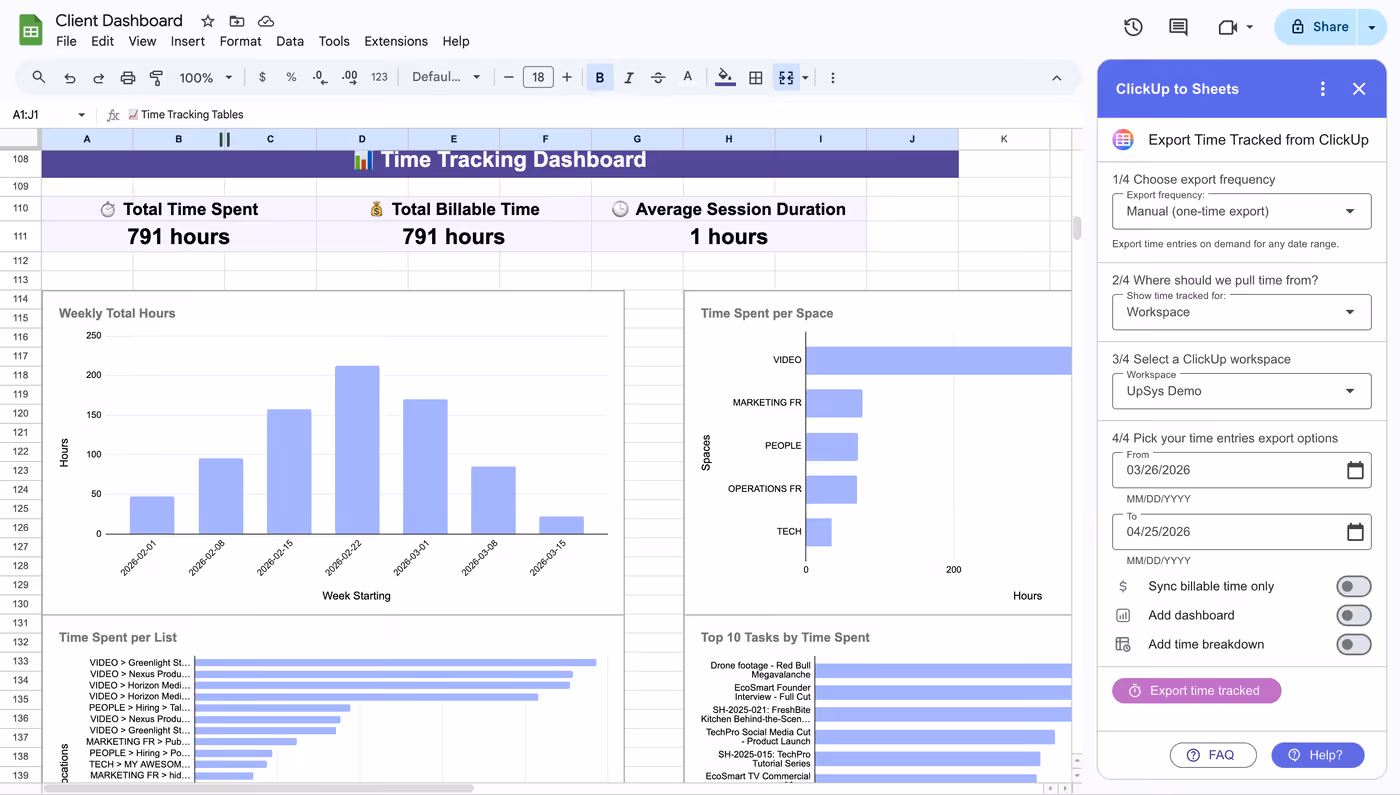Expand the Share options arrow
The height and width of the screenshot is (795, 1400).
coord(1371,27)
